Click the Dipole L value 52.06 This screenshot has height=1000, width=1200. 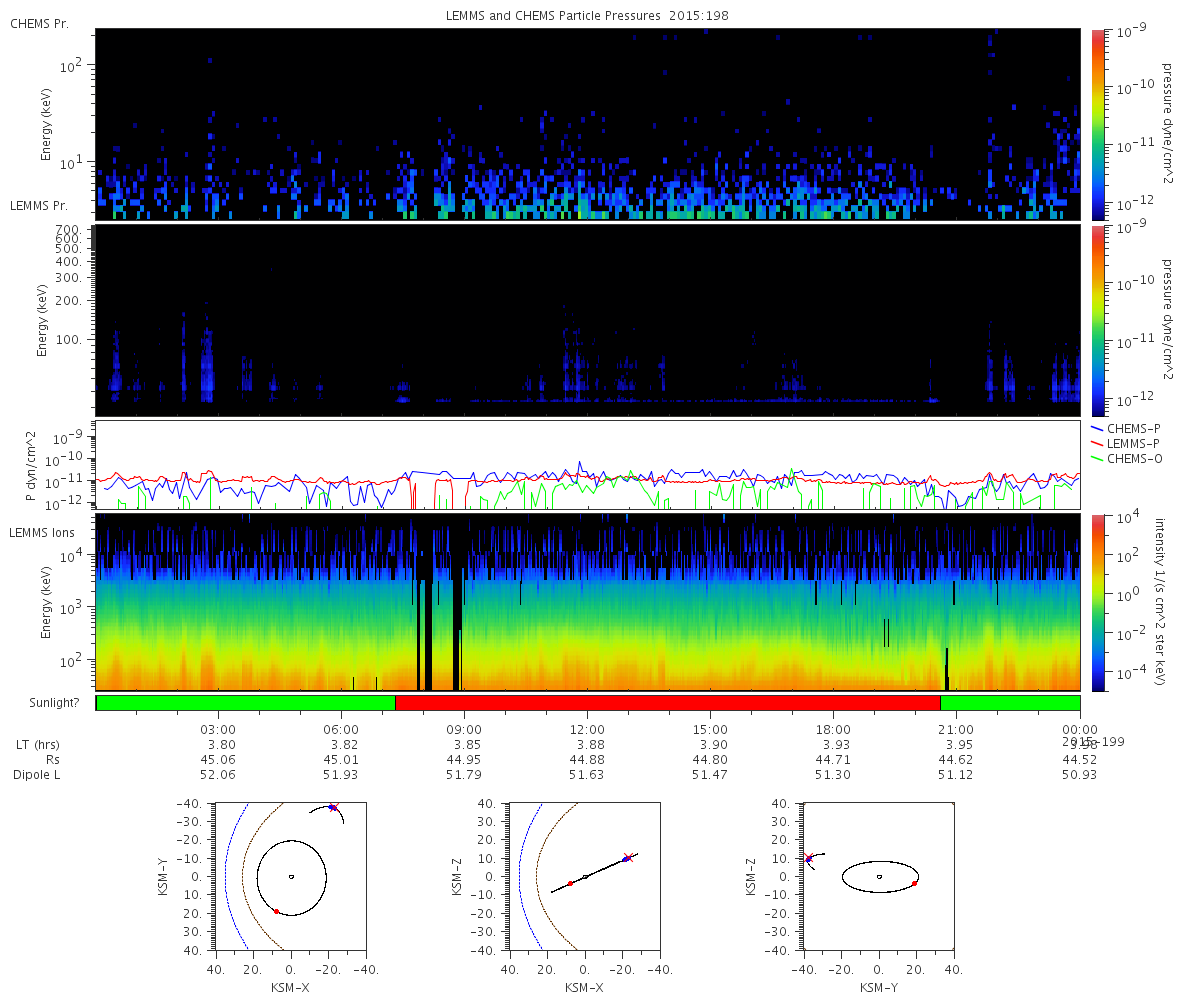[218, 775]
